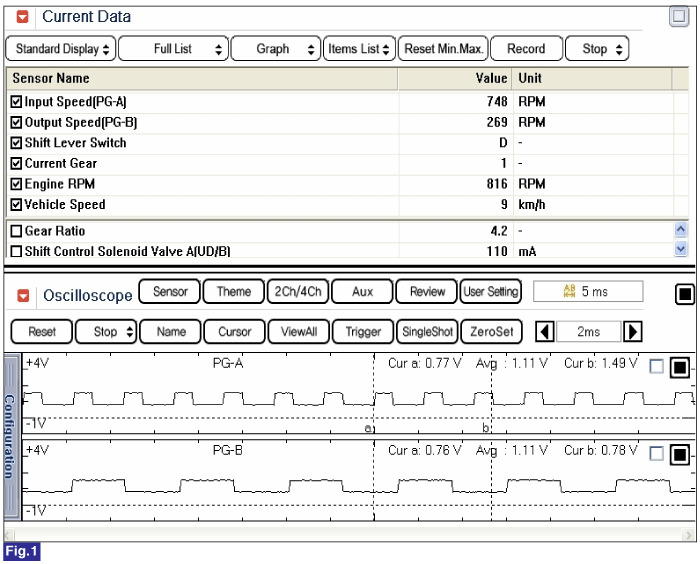The width and height of the screenshot is (700, 564).
Task: Click the sensor list scroll down arrow
Action: click(x=680, y=248)
